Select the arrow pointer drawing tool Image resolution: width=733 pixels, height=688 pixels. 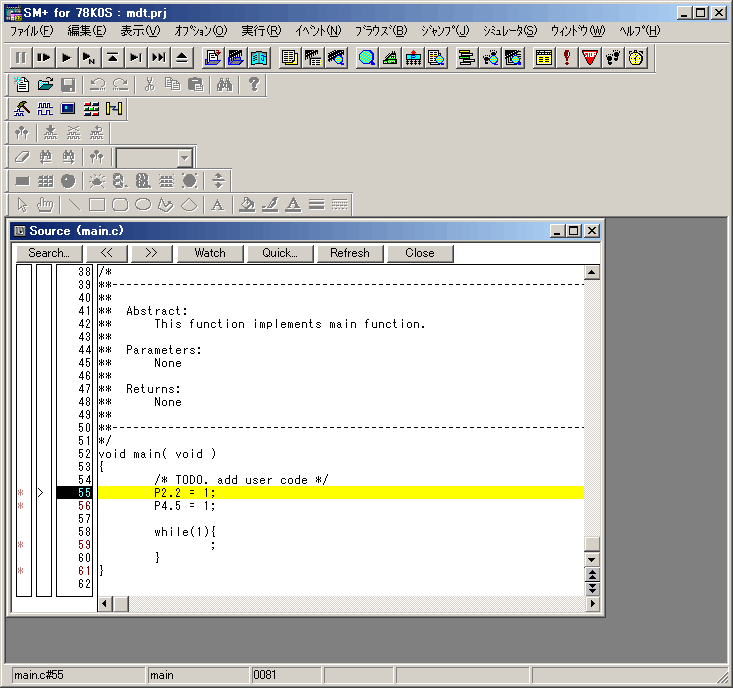(22, 205)
